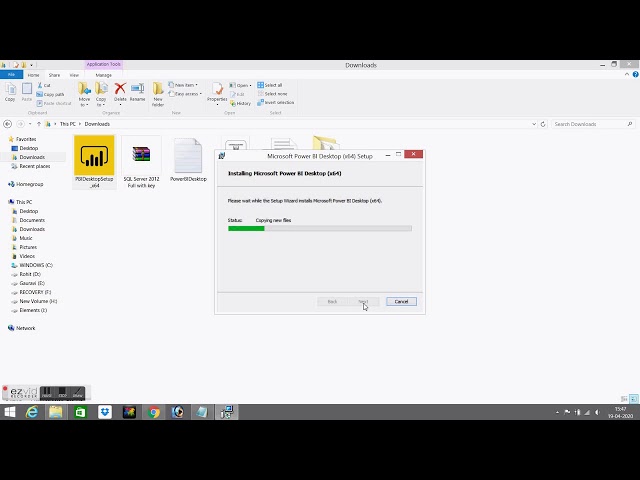This screenshot has height=480, width=640.
Task: Switch to large icons view button
Action: pos(634,399)
